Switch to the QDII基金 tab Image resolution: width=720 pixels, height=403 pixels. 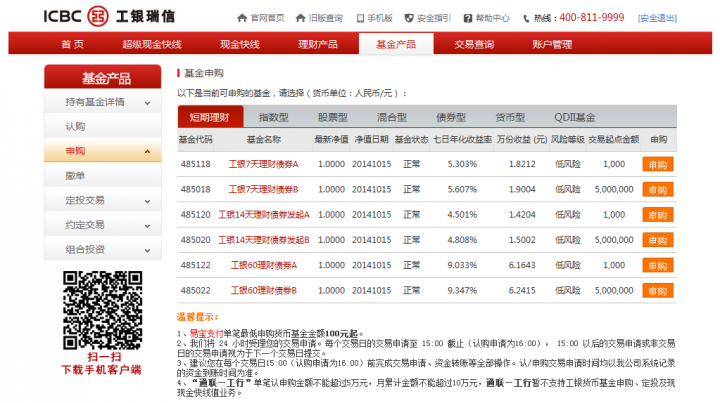574,117
